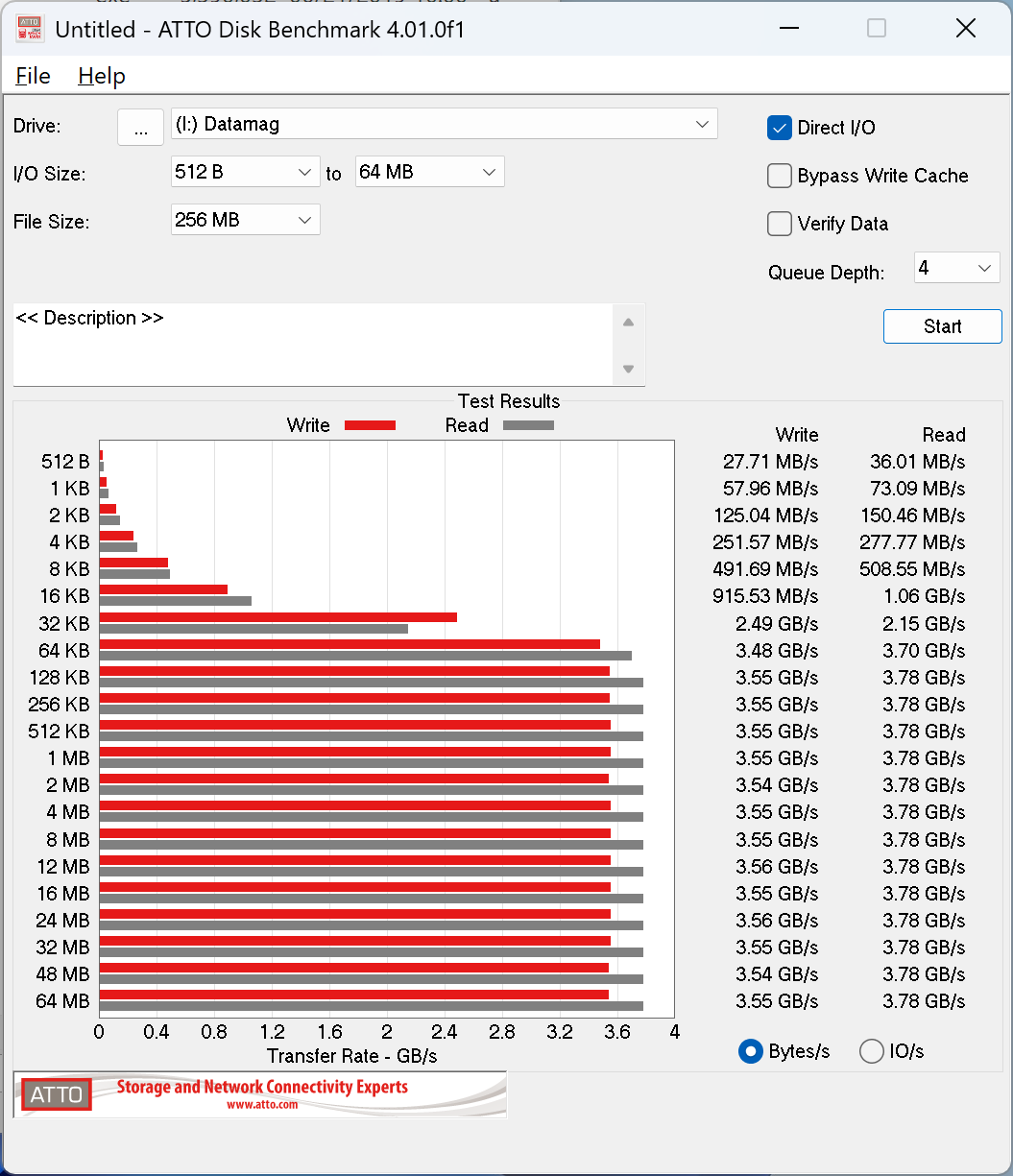Viewport: 1013px width, 1176px height.
Task: Enable Bypass Write Cache option
Action: 779,176
